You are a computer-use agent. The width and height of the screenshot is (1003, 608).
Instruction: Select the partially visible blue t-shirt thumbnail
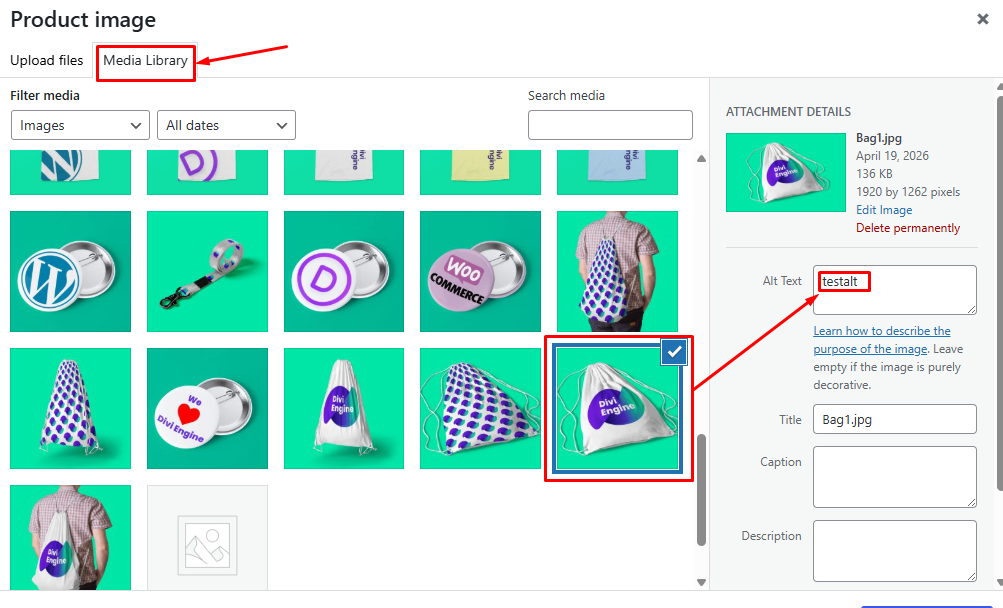tap(617, 172)
